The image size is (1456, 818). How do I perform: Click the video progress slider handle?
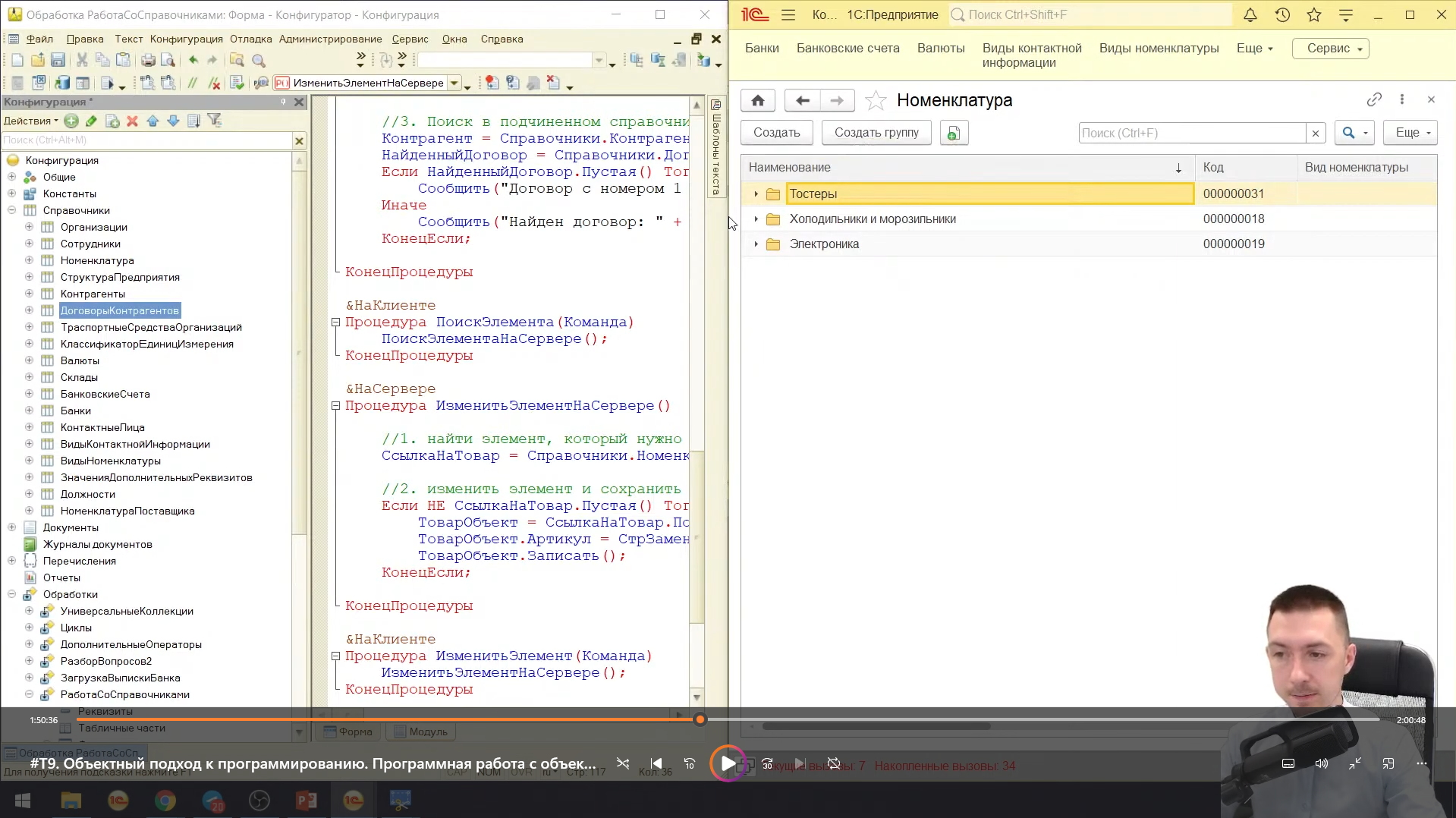pyautogui.click(x=700, y=719)
